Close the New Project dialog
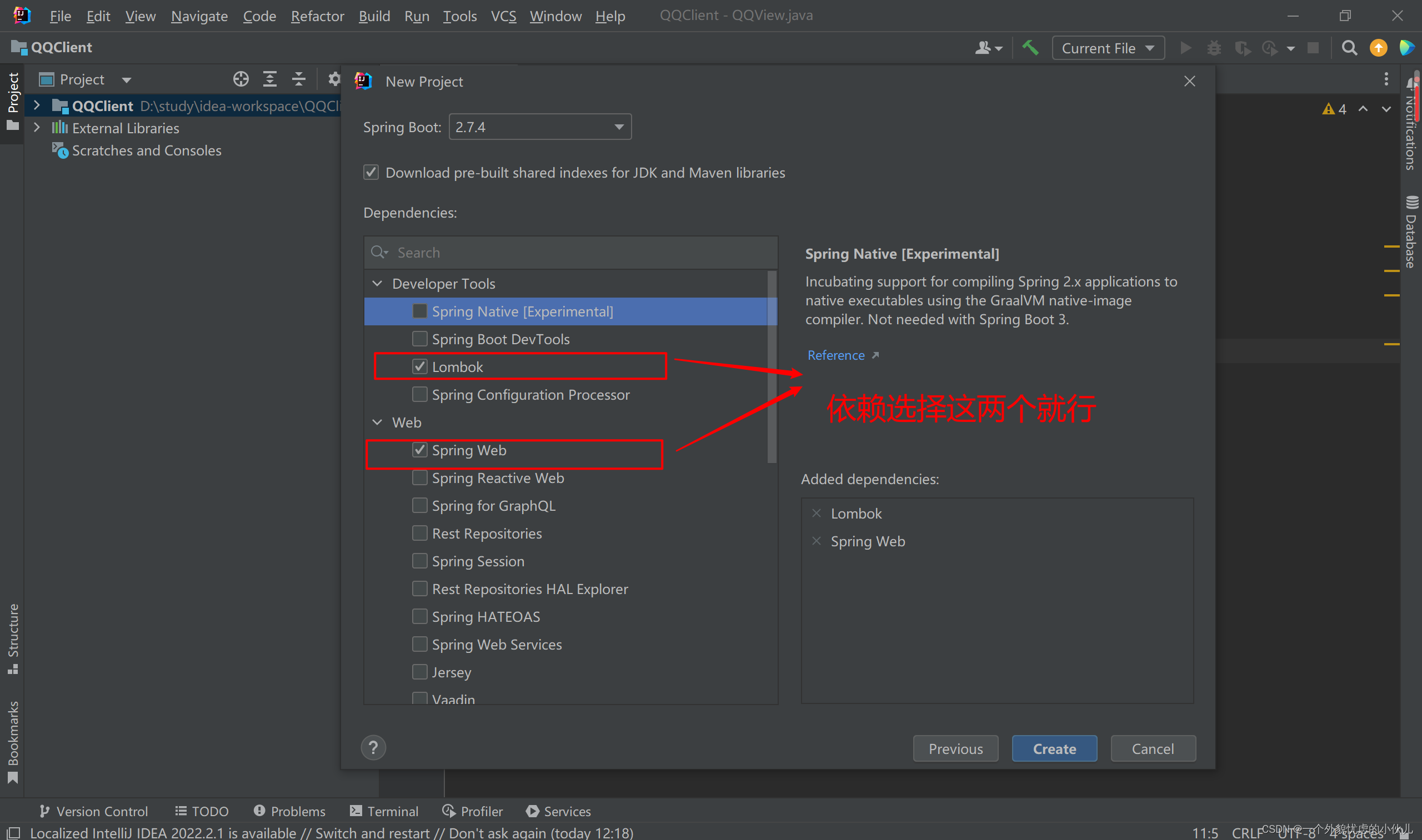The image size is (1422, 840). point(1189,81)
